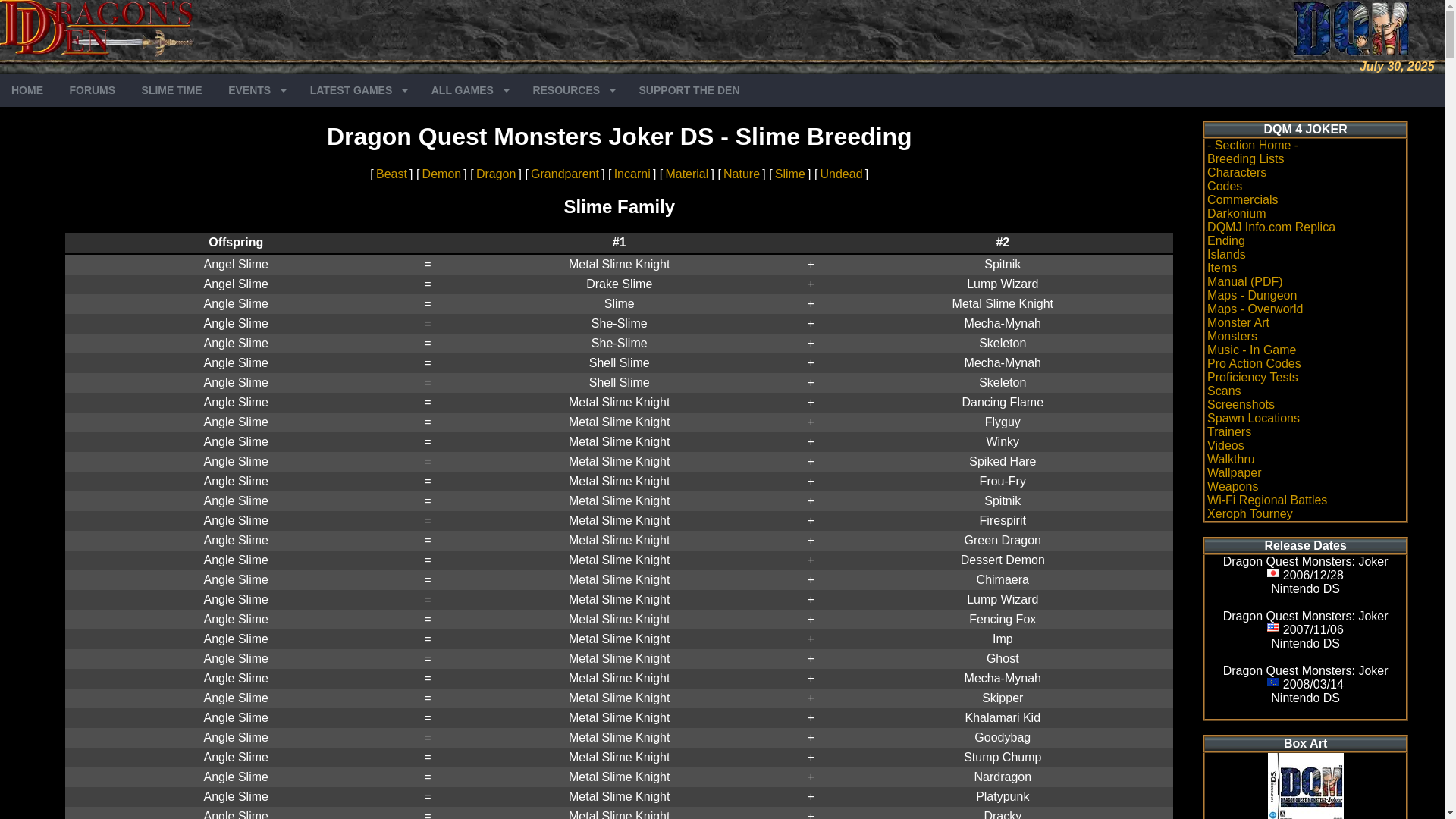This screenshot has height=819, width=1456.
Task: Open the Spawn Locations link
Action: [1254, 419]
